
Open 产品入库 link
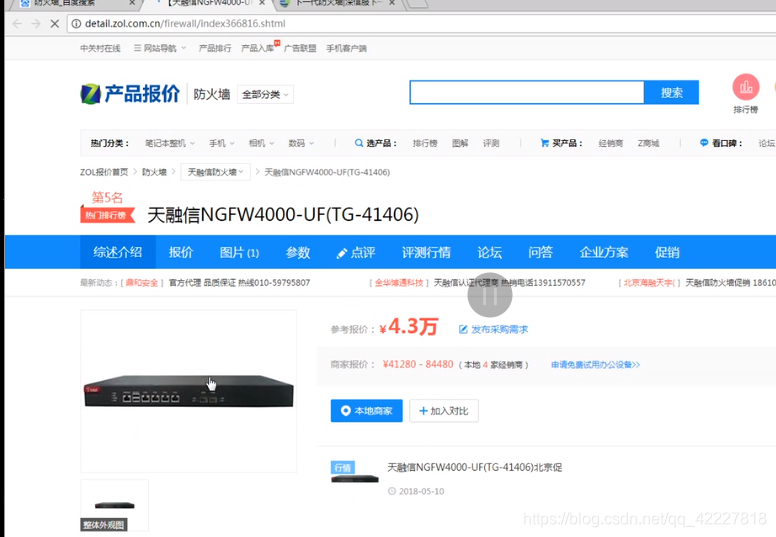(x=257, y=48)
